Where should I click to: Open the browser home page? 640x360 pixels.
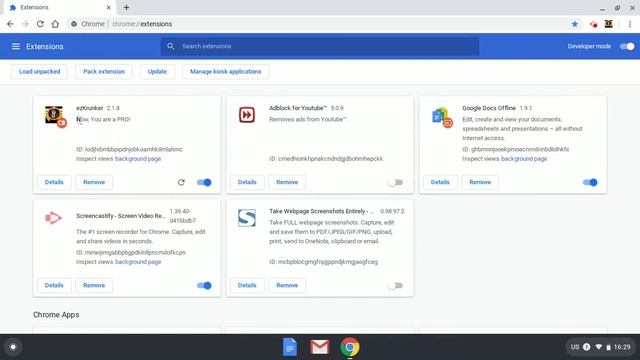click(x=55, y=24)
